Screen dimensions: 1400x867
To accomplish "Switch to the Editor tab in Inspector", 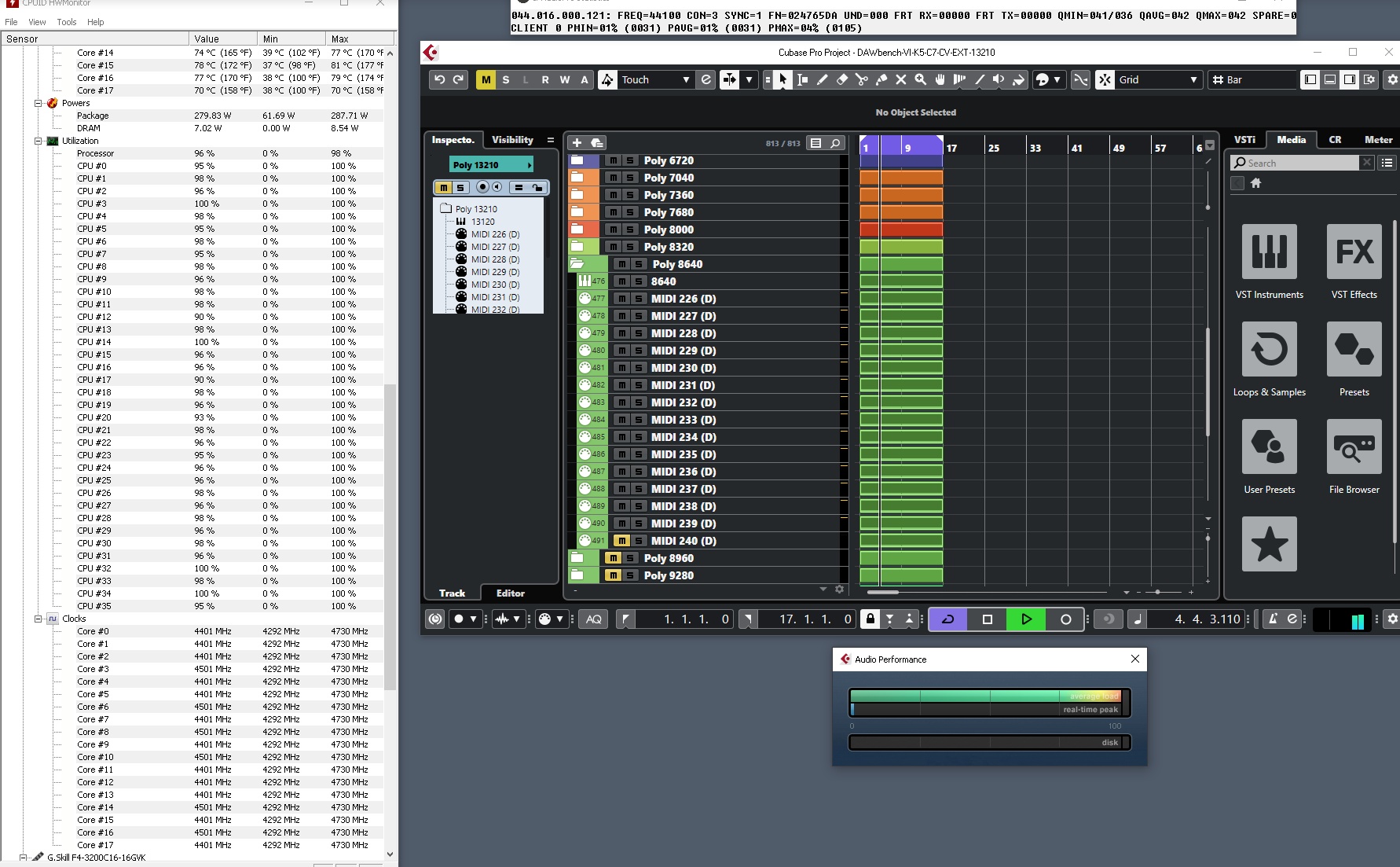I will coord(511,593).
